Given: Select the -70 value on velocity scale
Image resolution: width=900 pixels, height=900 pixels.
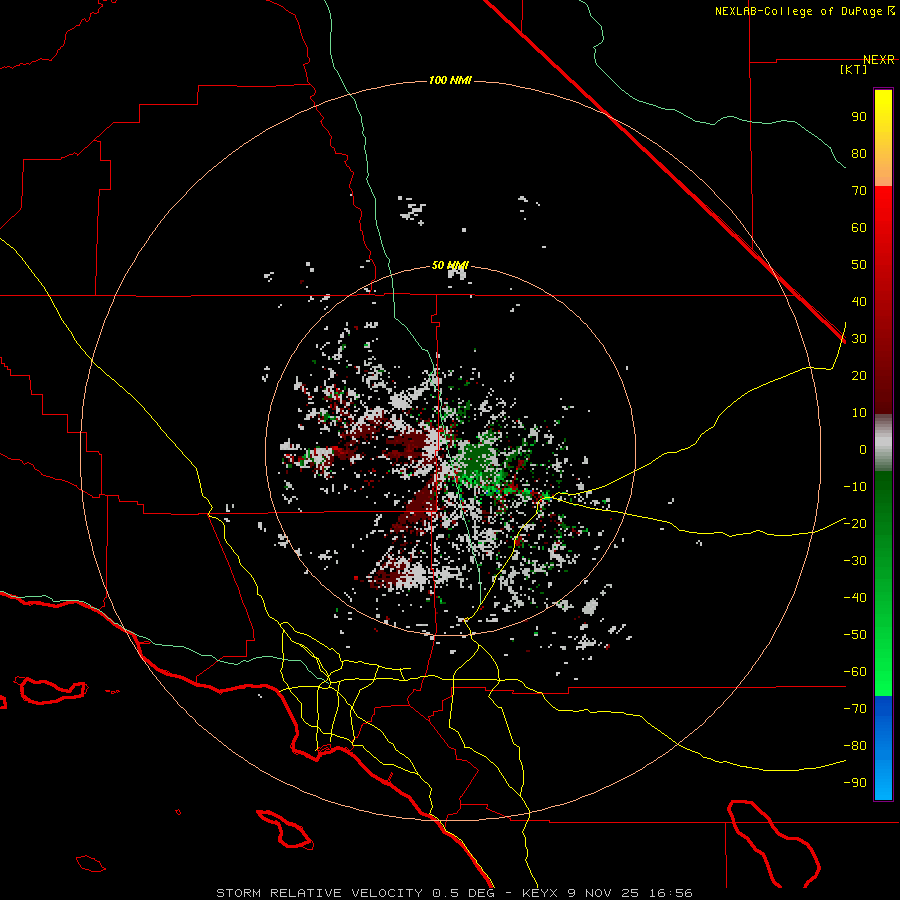Looking at the screenshot, I should point(855,709).
